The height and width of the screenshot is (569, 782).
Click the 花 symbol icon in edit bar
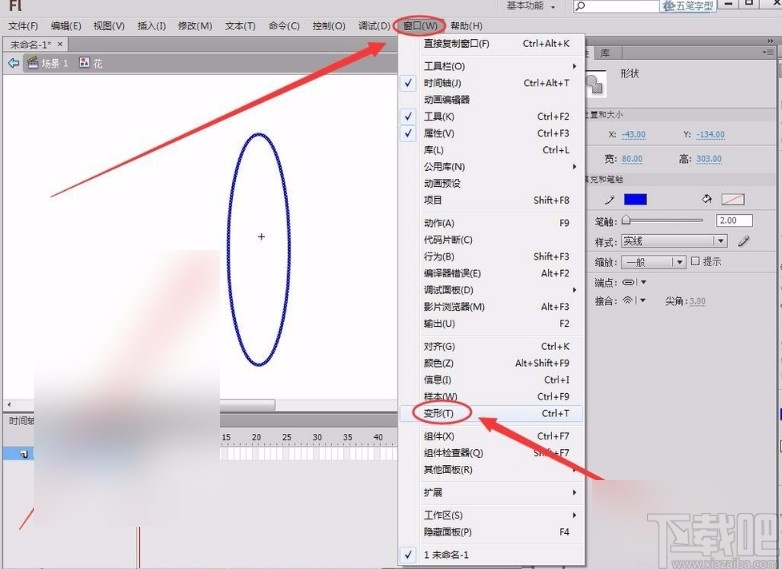coord(84,63)
